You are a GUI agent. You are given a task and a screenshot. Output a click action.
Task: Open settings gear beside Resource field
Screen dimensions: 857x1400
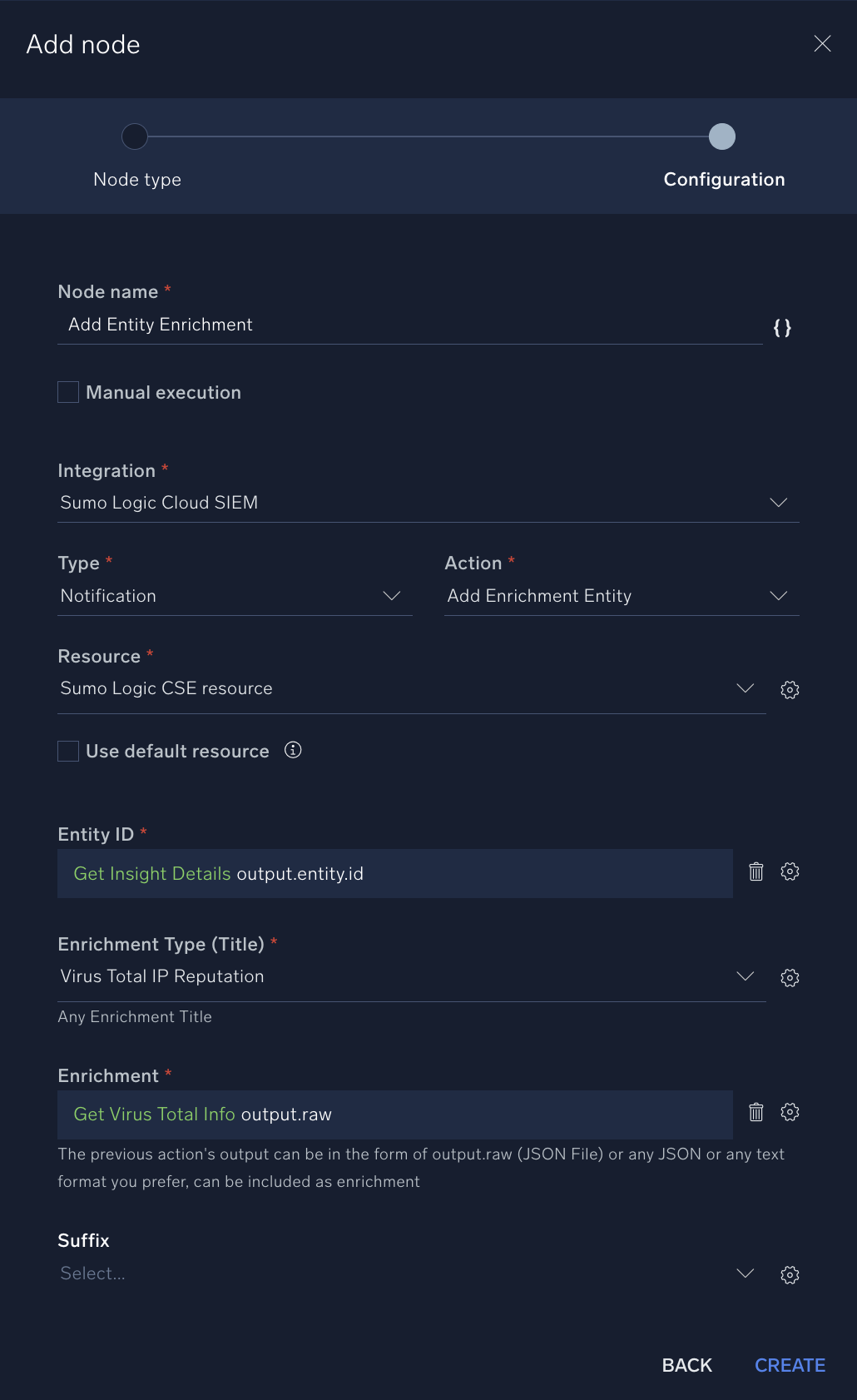790,689
